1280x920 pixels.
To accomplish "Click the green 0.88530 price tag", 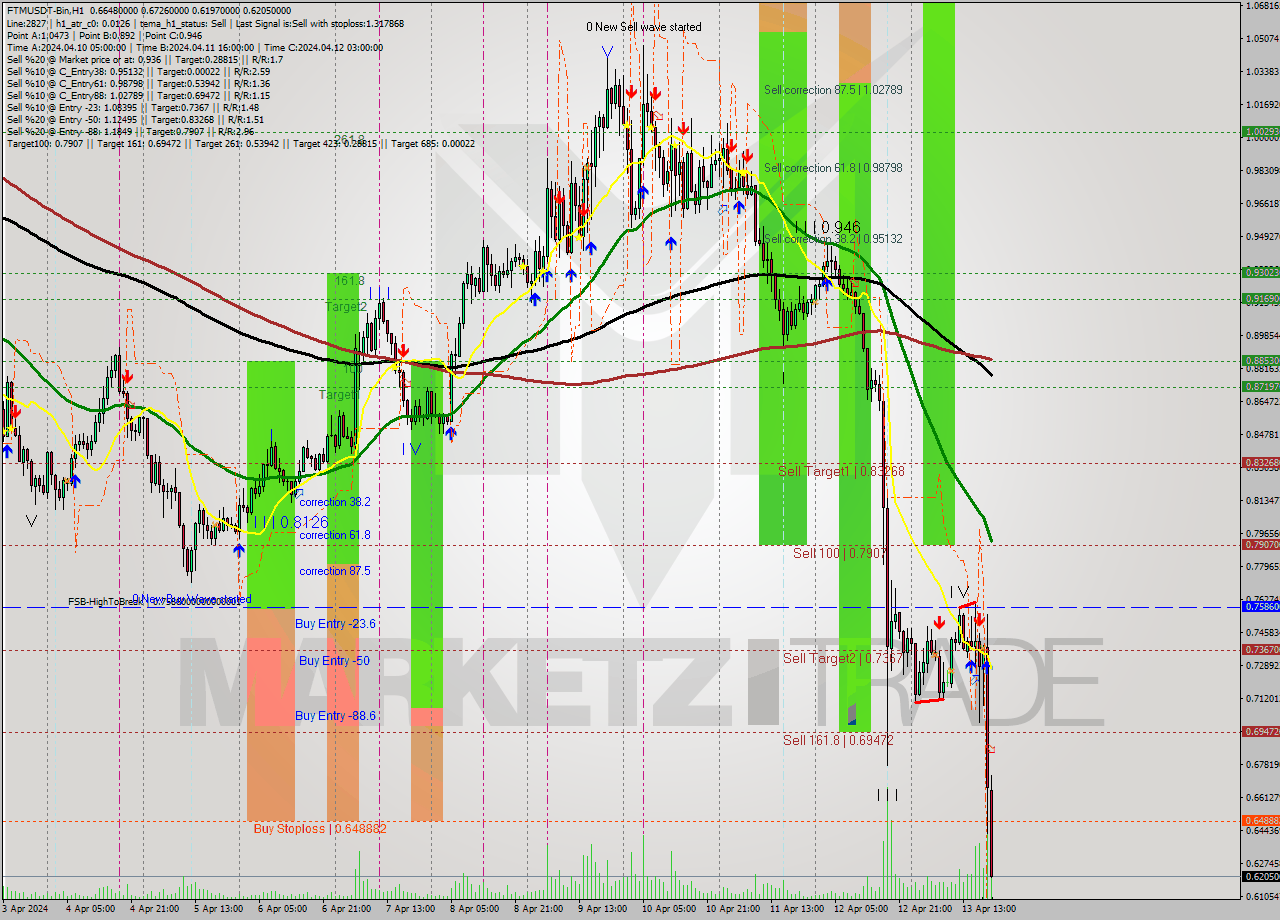I will [x=1260, y=360].
